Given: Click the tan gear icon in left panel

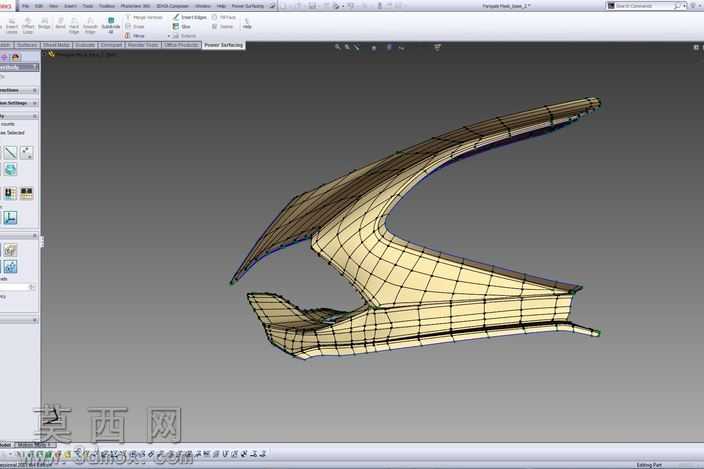Looking at the screenshot, I should [10, 250].
